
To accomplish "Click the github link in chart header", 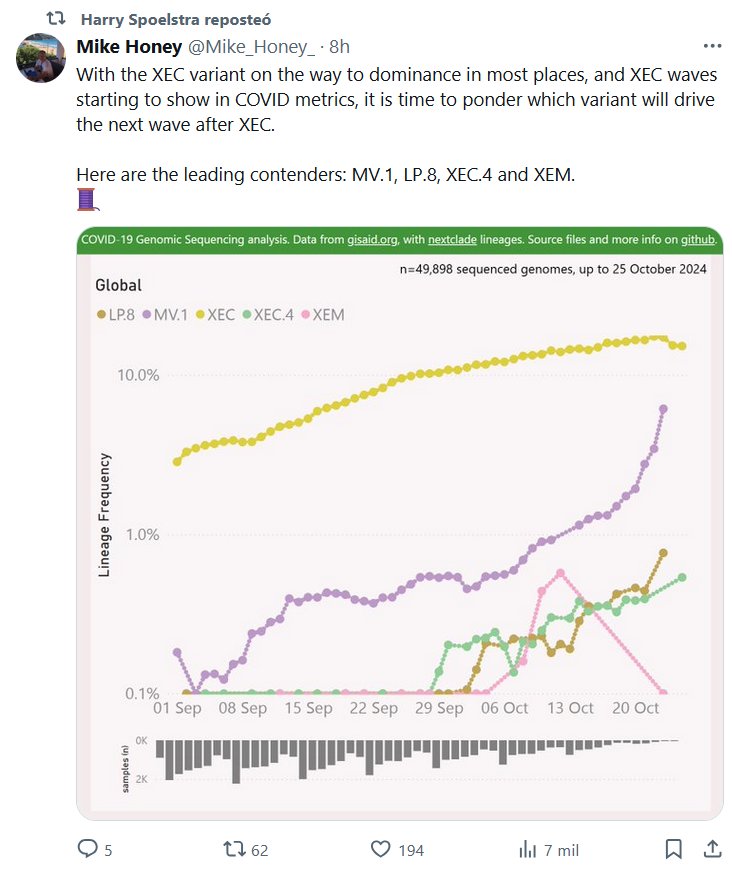I will (698, 240).
